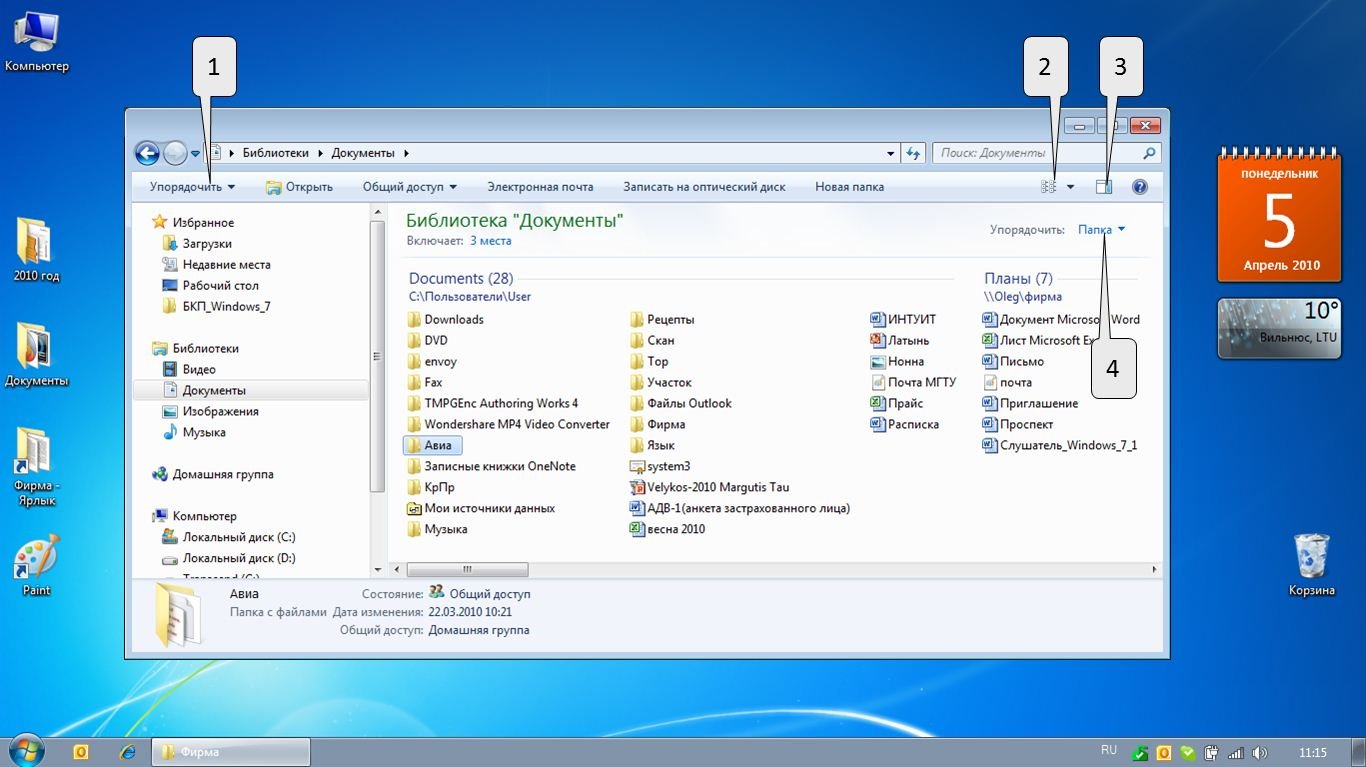Viewport: 1366px width, 767px height.
Task: Click Записать на оптический диск
Action: point(704,187)
